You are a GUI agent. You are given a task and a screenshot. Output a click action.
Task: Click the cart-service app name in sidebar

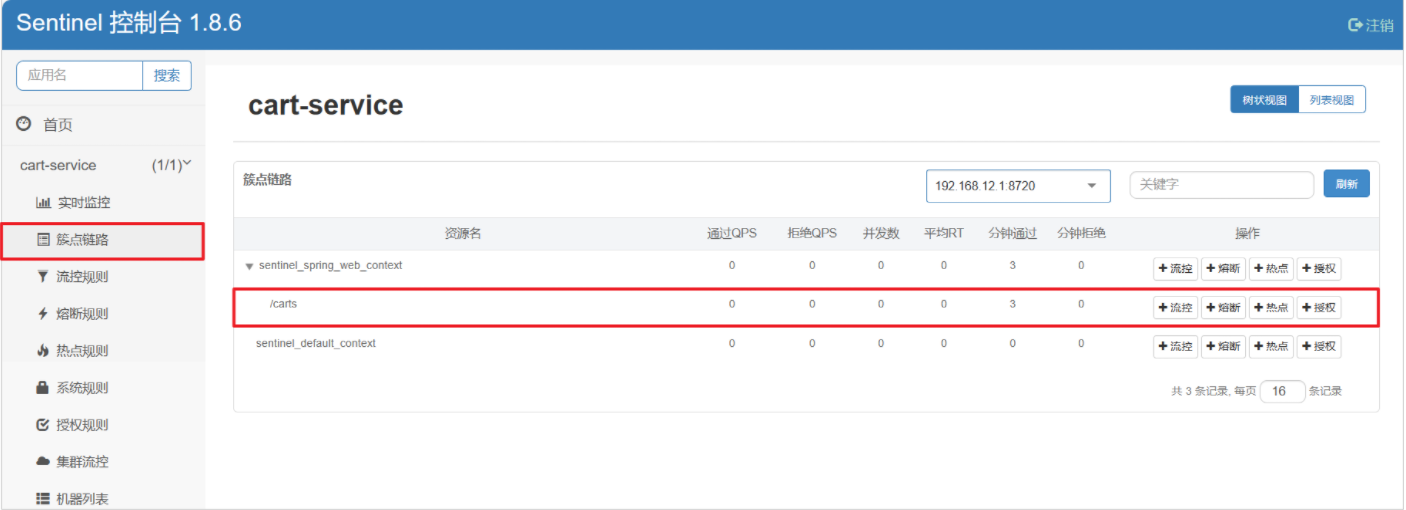click(x=58, y=165)
